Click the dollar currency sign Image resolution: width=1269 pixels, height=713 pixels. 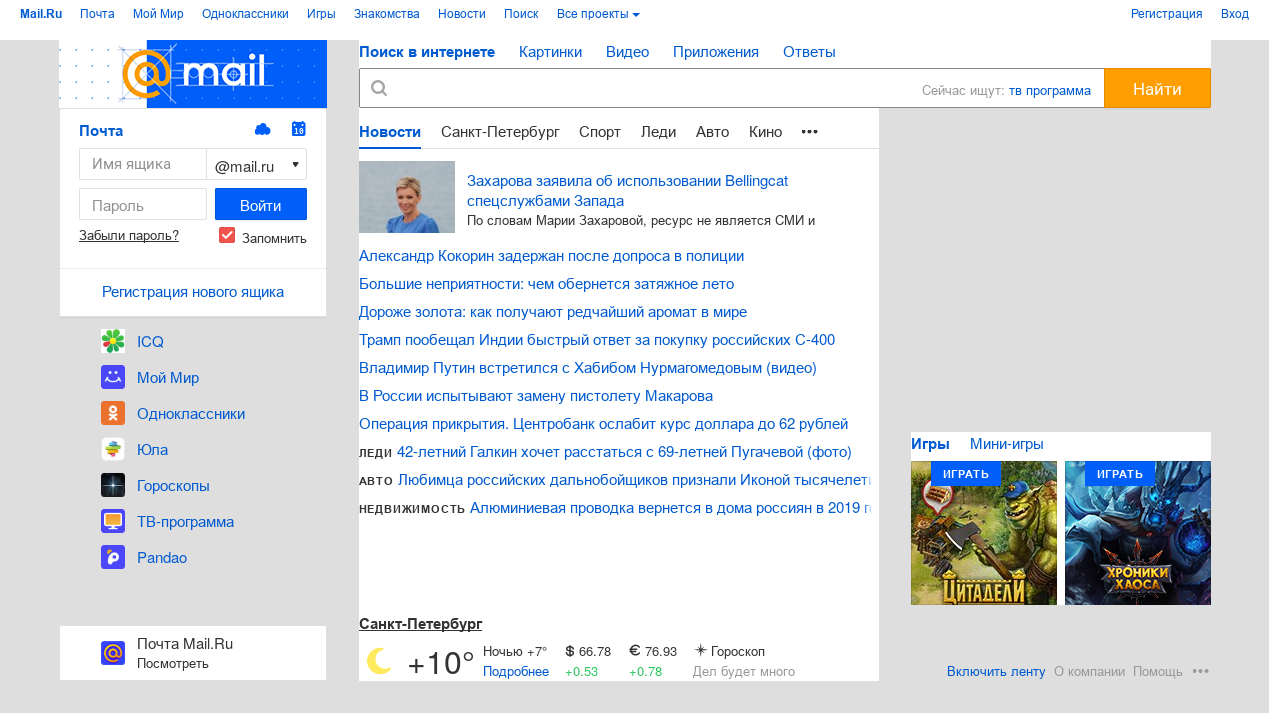point(569,651)
